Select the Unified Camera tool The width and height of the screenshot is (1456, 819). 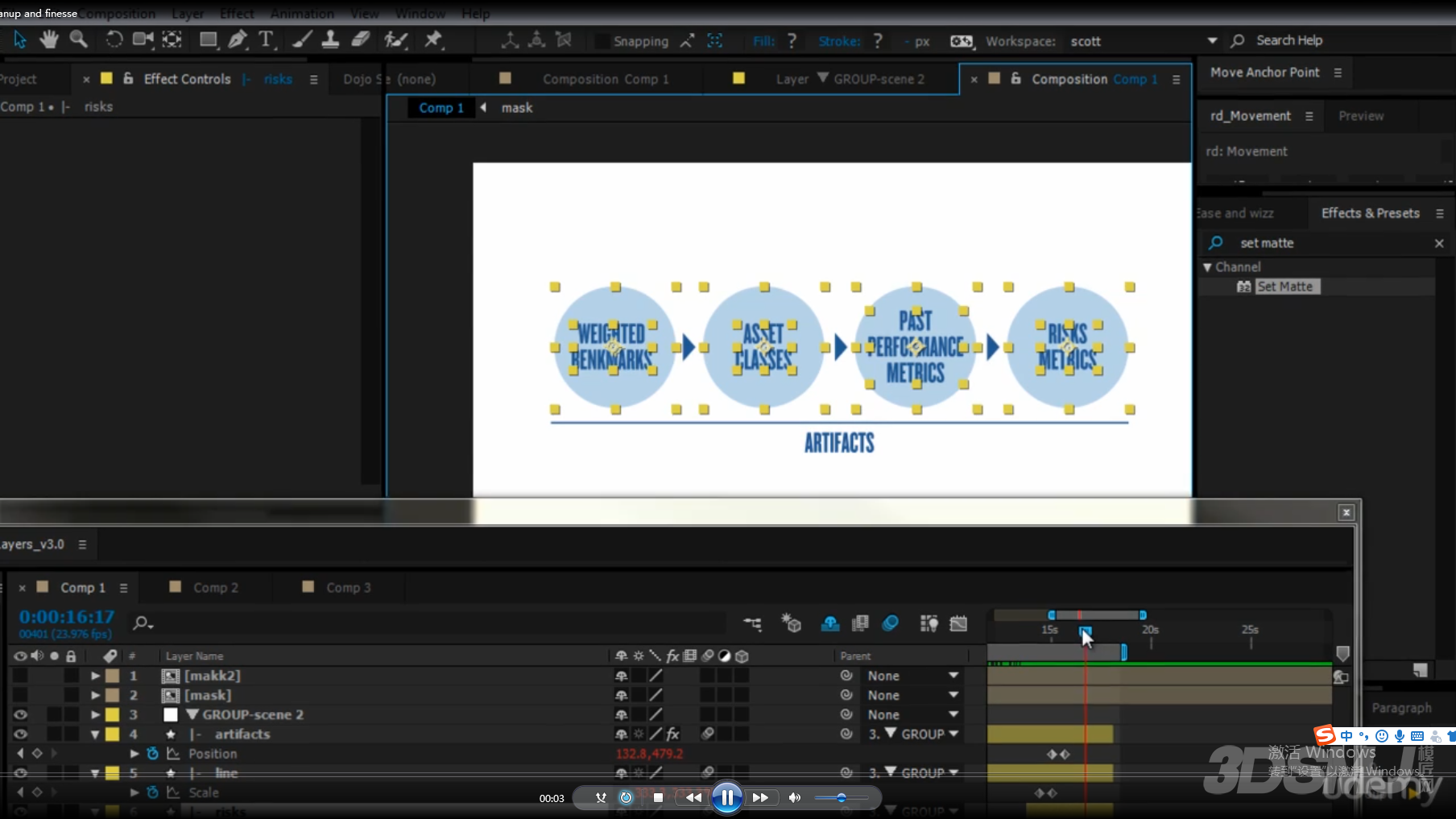[143, 39]
